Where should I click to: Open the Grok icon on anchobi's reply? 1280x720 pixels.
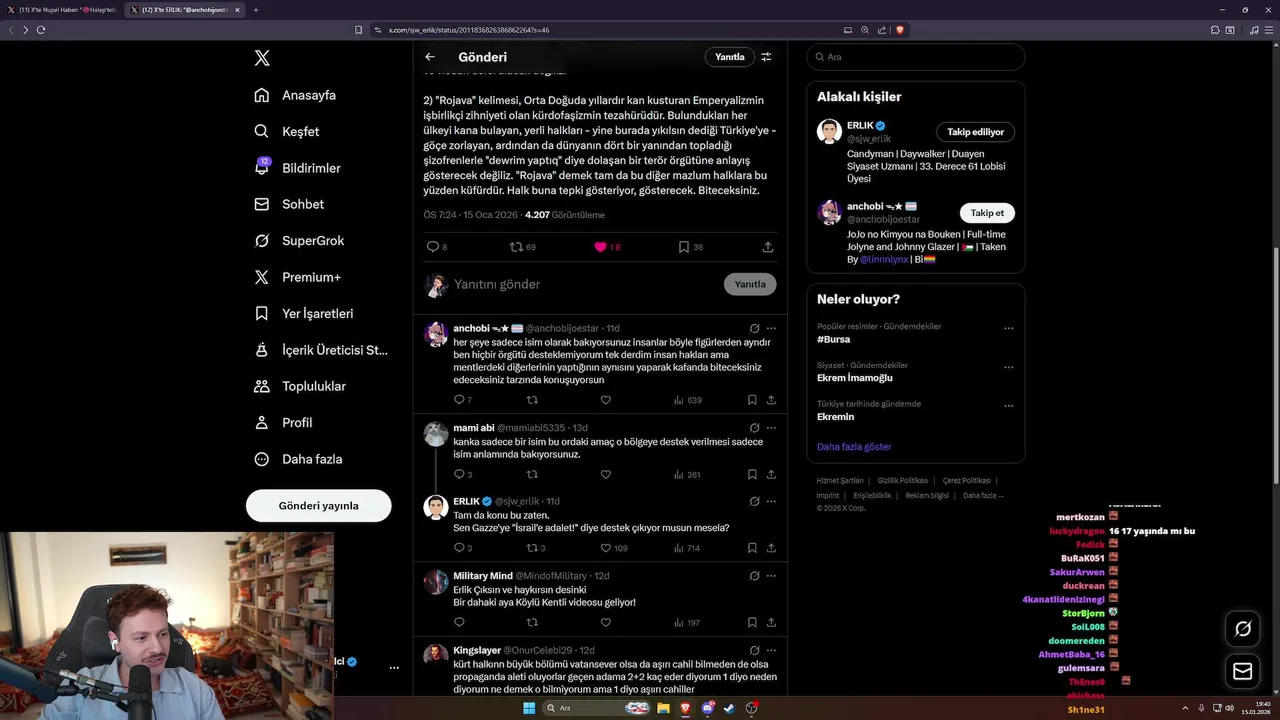754,328
